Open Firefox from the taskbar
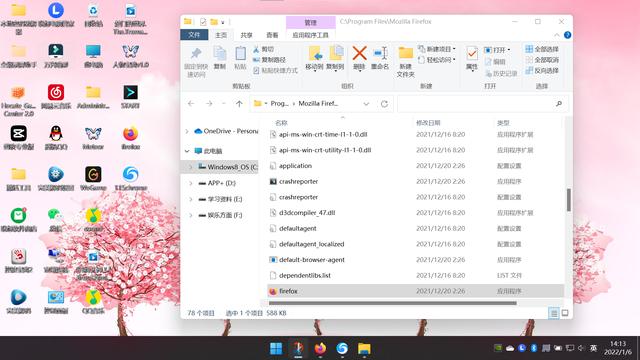This screenshot has height=360, width=640. pyautogui.click(x=320, y=348)
